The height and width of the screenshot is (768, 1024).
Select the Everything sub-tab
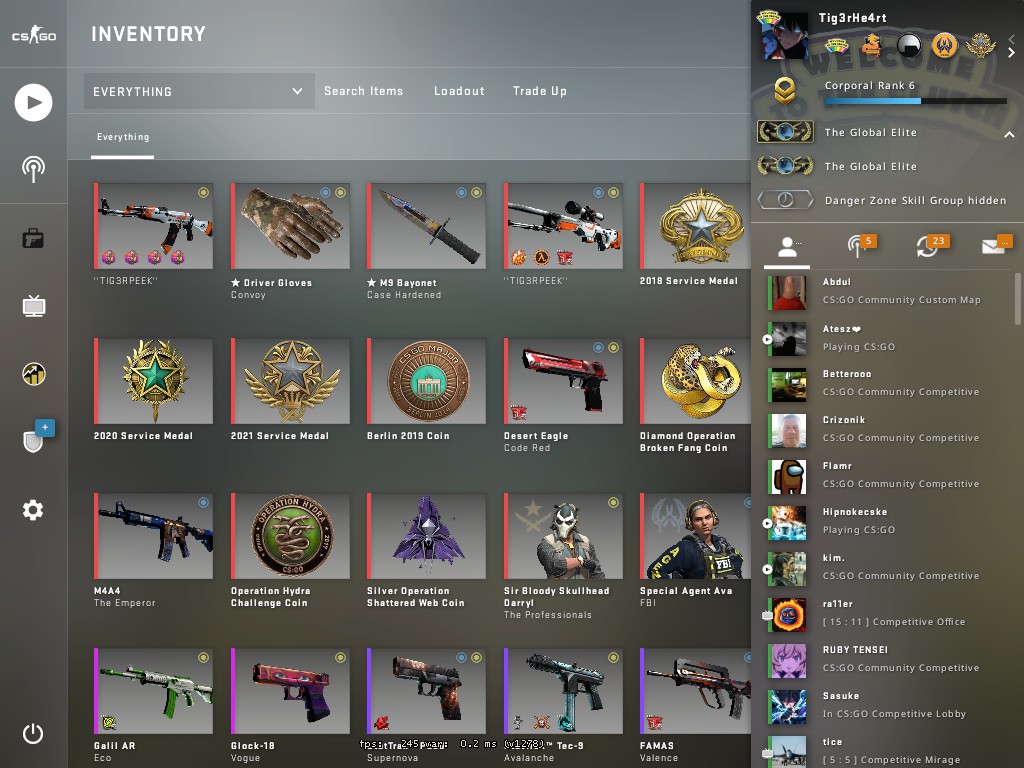[123, 137]
